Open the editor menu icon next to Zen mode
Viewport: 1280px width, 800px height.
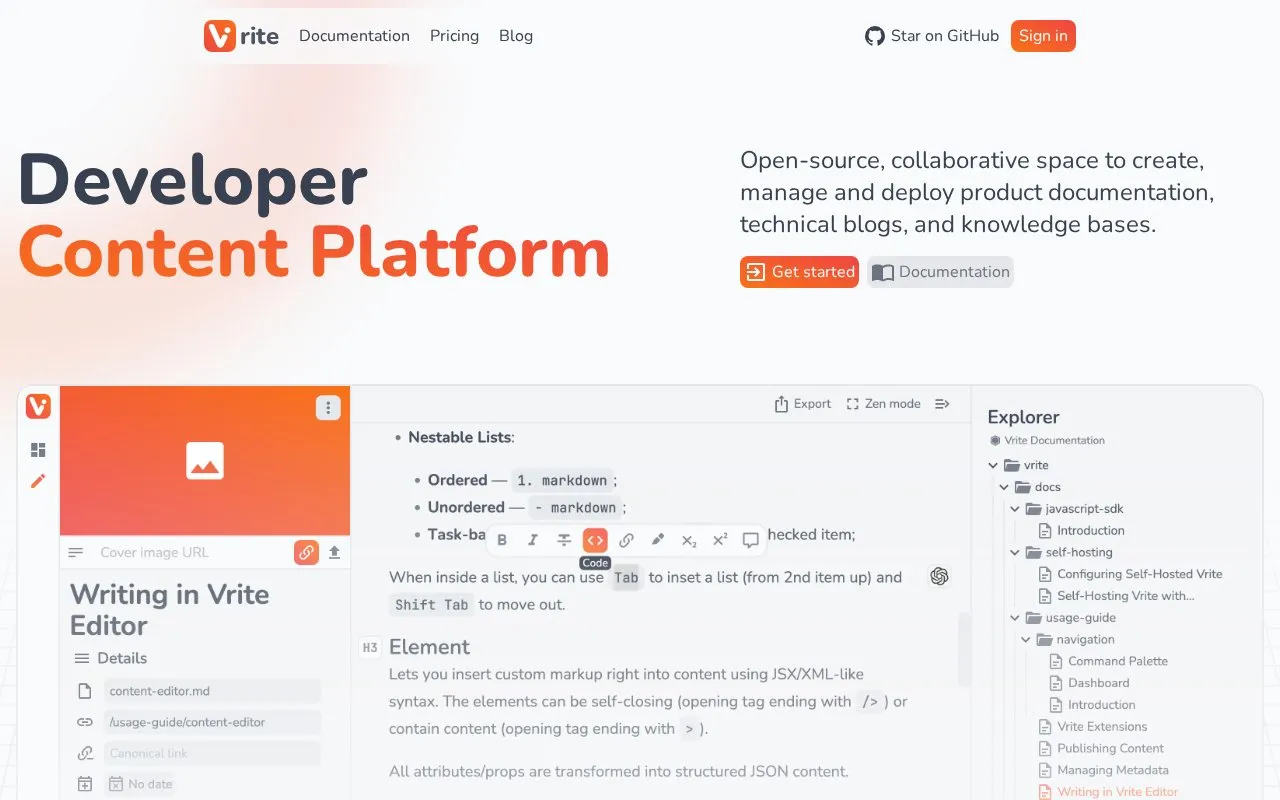(942, 404)
